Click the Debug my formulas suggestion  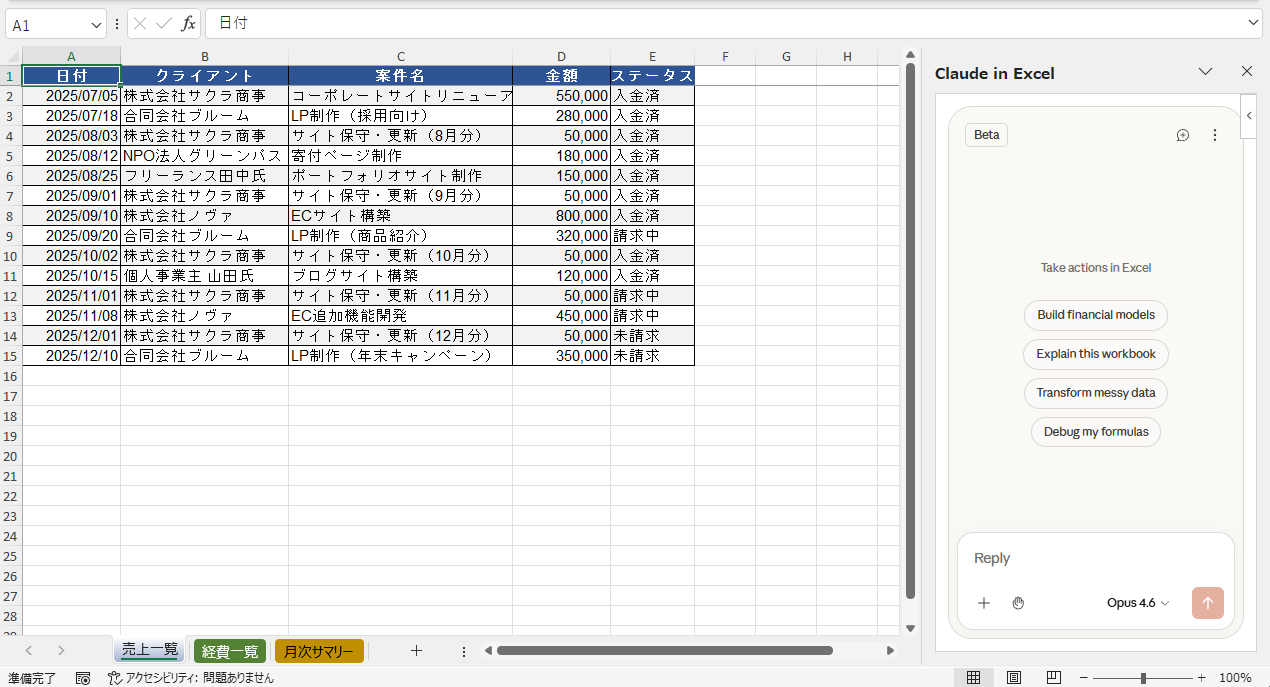point(1095,432)
